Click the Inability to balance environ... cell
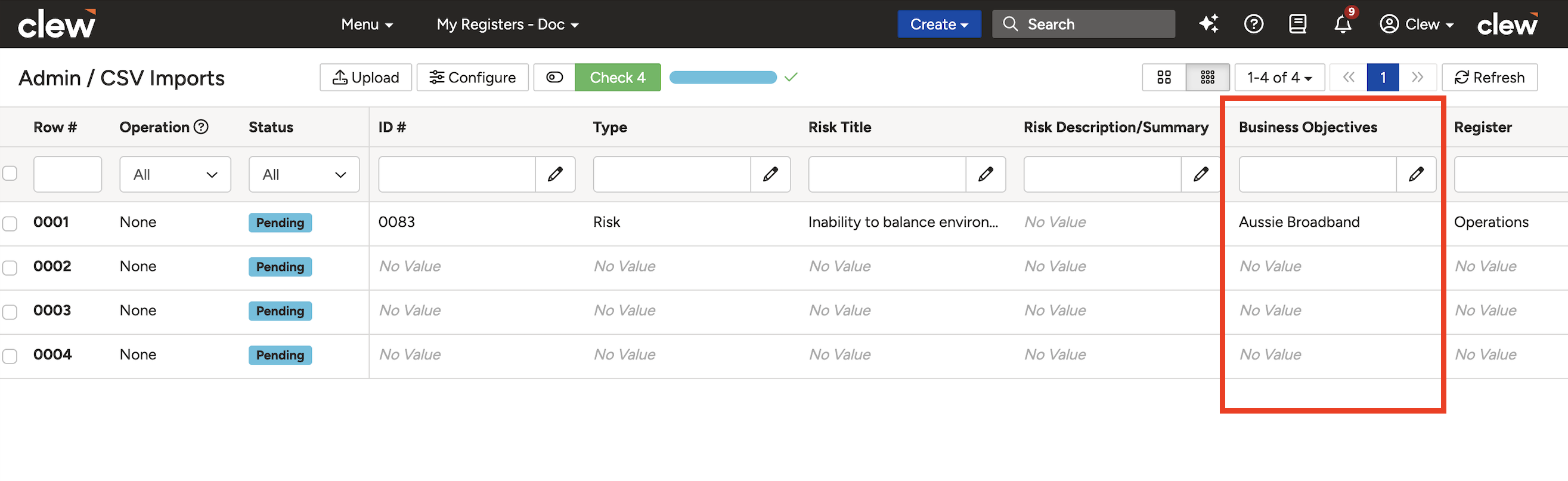 click(903, 222)
